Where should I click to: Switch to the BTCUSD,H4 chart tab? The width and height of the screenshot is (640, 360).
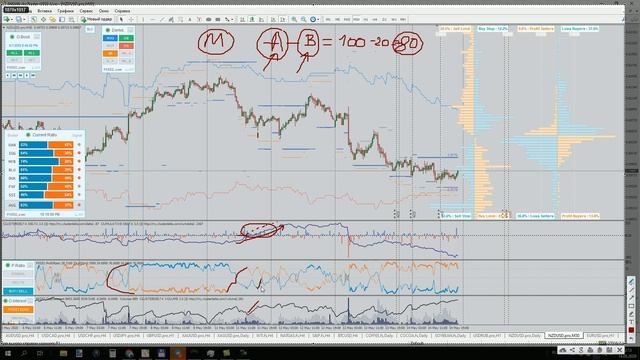point(348,336)
